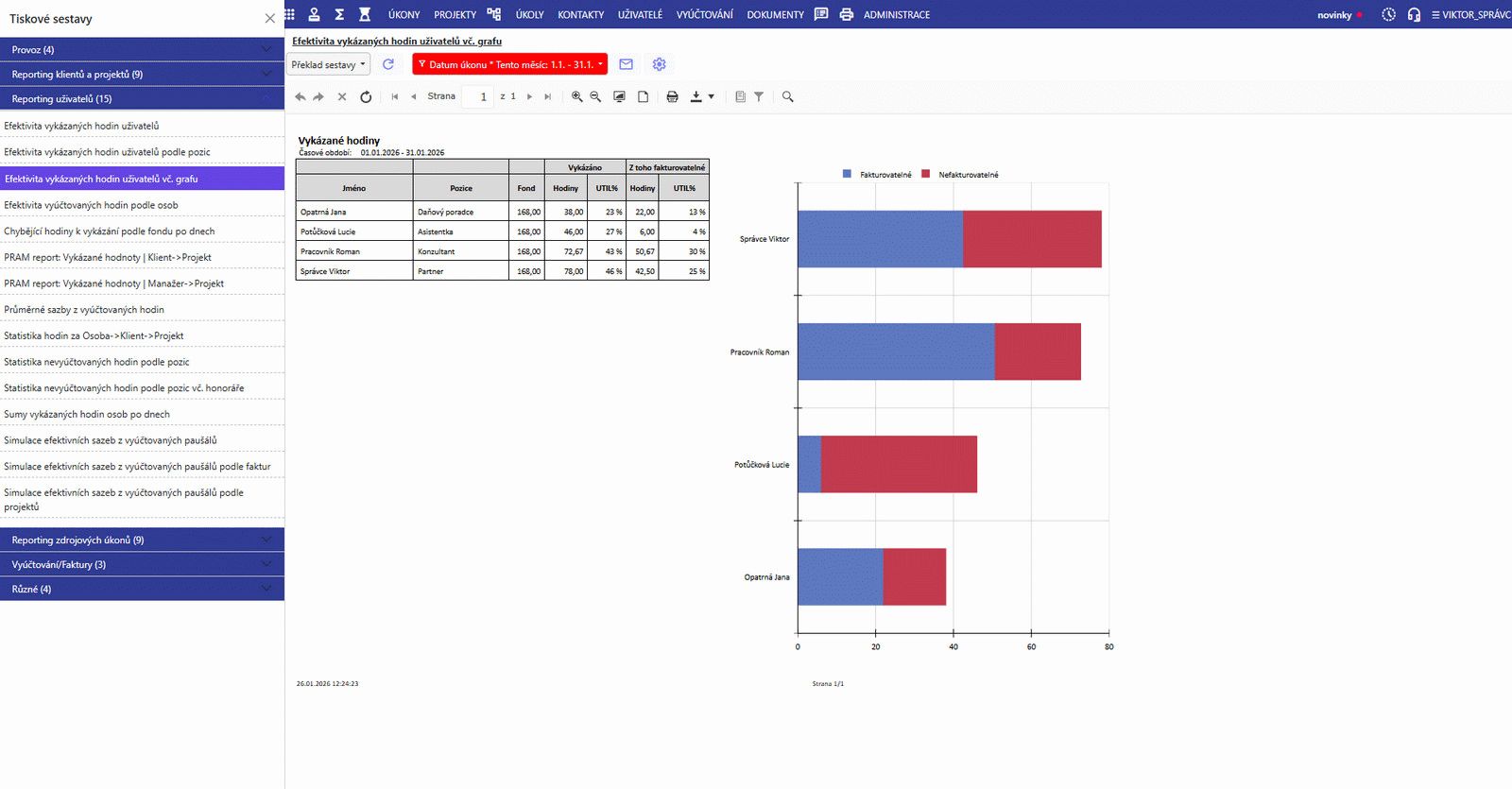Go to the last page of report
1512x789 pixels.
tap(547, 96)
